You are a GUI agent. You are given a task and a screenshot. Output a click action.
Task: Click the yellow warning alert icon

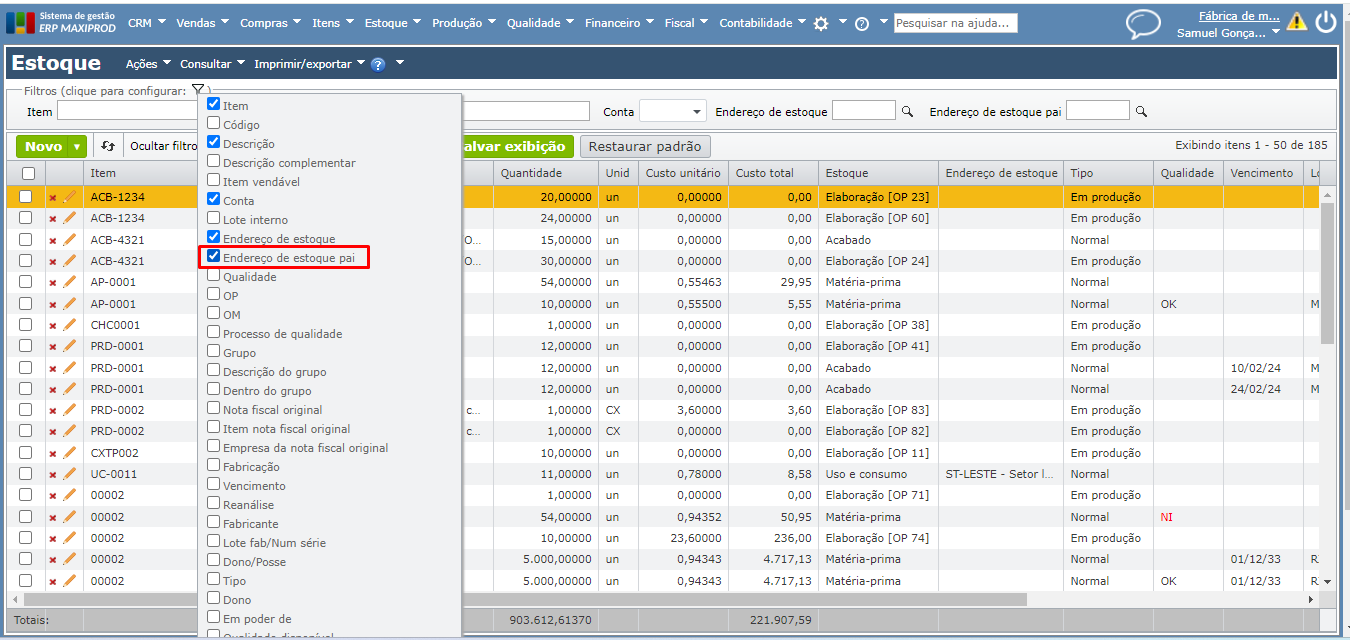(x=1297, y=22)
